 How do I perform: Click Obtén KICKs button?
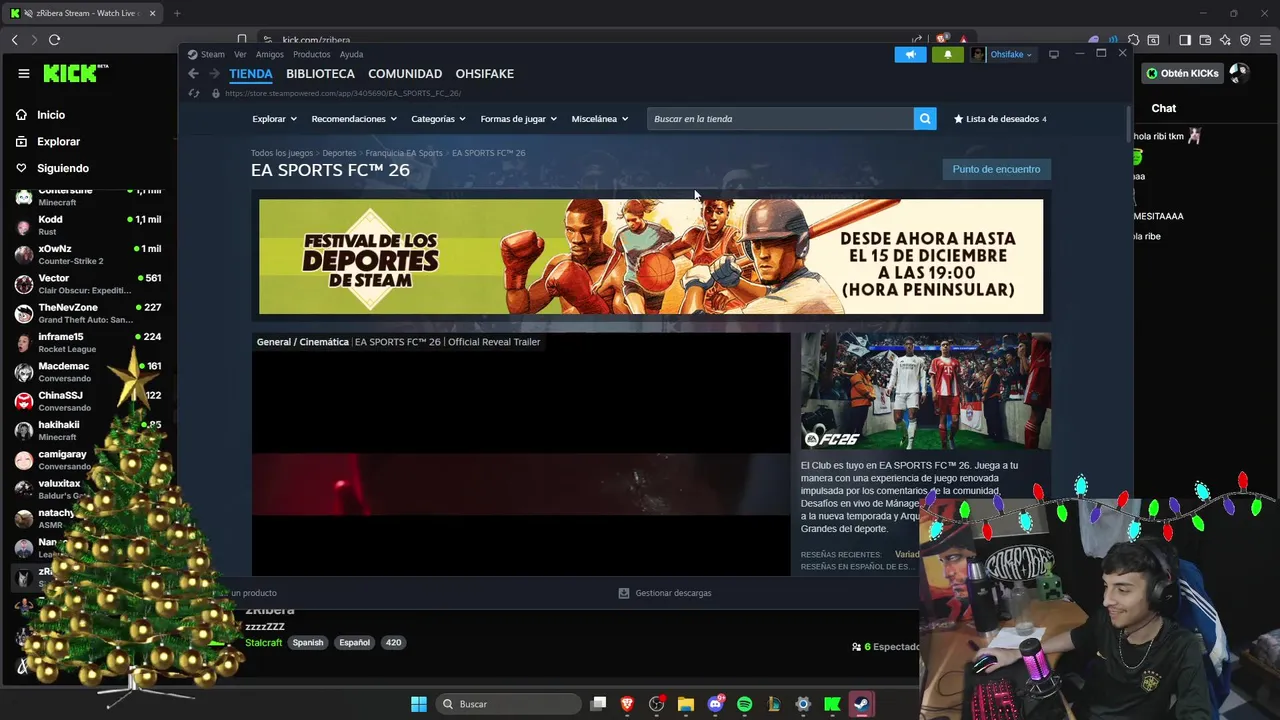[x=1183, y=73]
